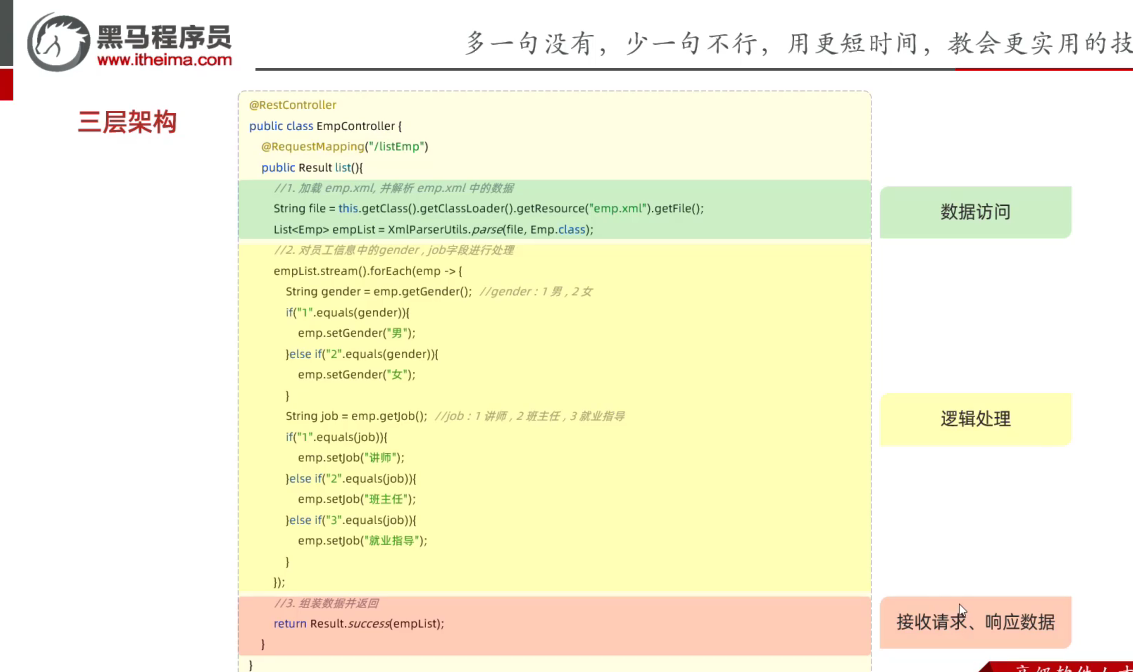Select the emp.setGender("女") line
1133x672 pixels.
pyautogui.click(x=357, y=375)
